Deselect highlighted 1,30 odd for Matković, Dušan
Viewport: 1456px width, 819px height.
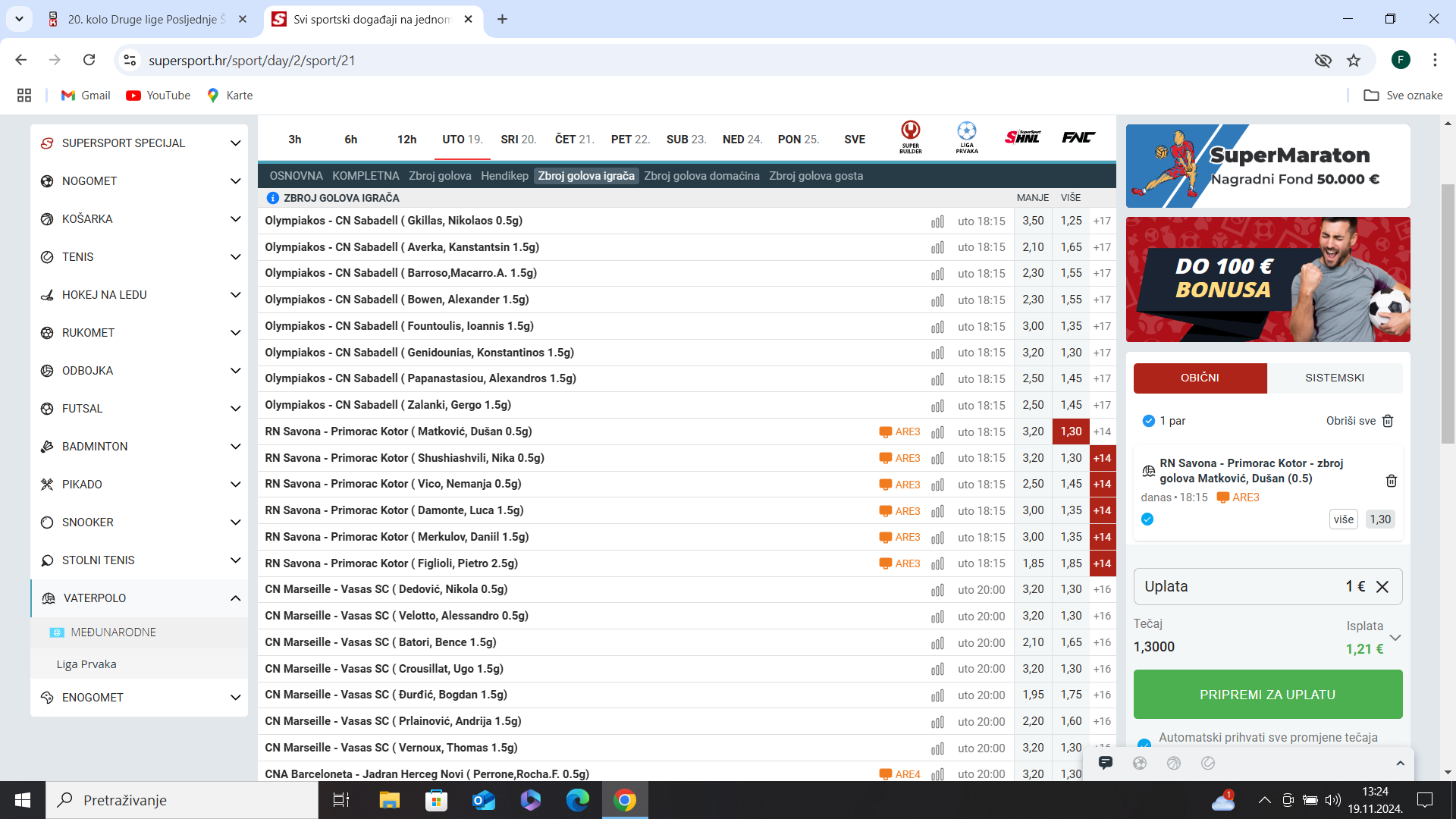coord(1071,431)
